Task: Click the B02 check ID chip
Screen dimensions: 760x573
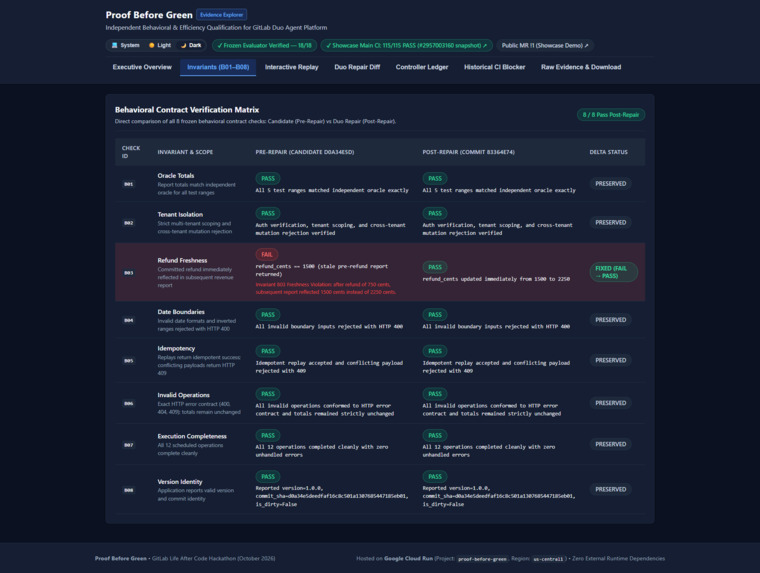Action: [x=128, y=223]
